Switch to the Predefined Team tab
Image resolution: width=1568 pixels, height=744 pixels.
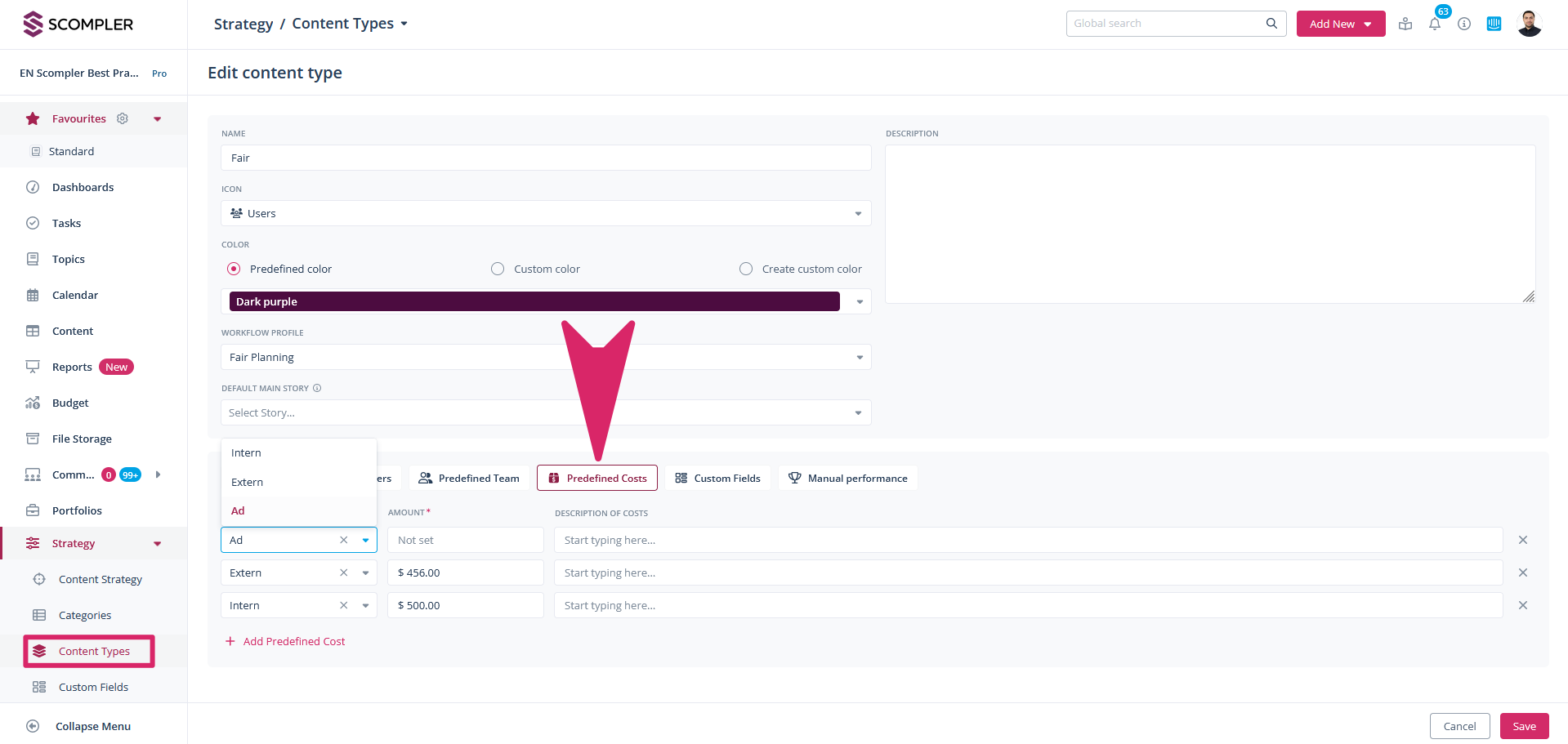point(469,478)
